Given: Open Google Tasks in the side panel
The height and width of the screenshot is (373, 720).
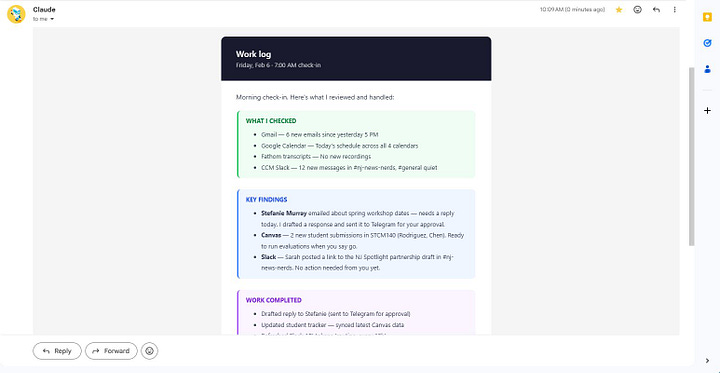Looking at the screenshot, I should (x=707, y=43).
